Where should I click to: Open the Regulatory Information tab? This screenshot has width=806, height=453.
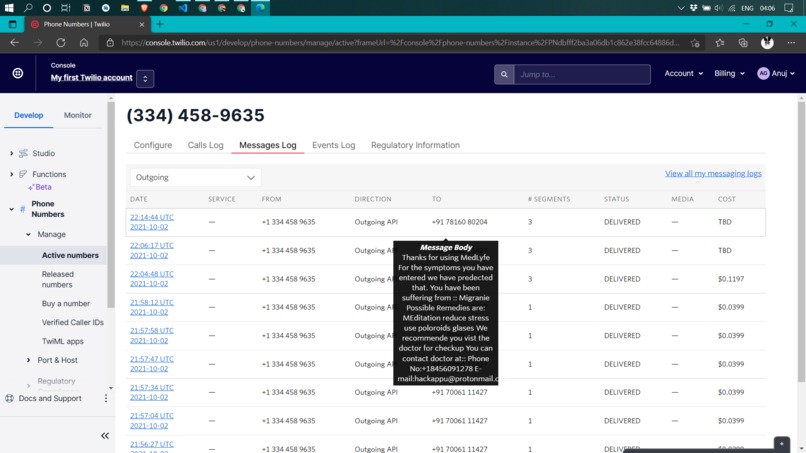pos(415,145)
